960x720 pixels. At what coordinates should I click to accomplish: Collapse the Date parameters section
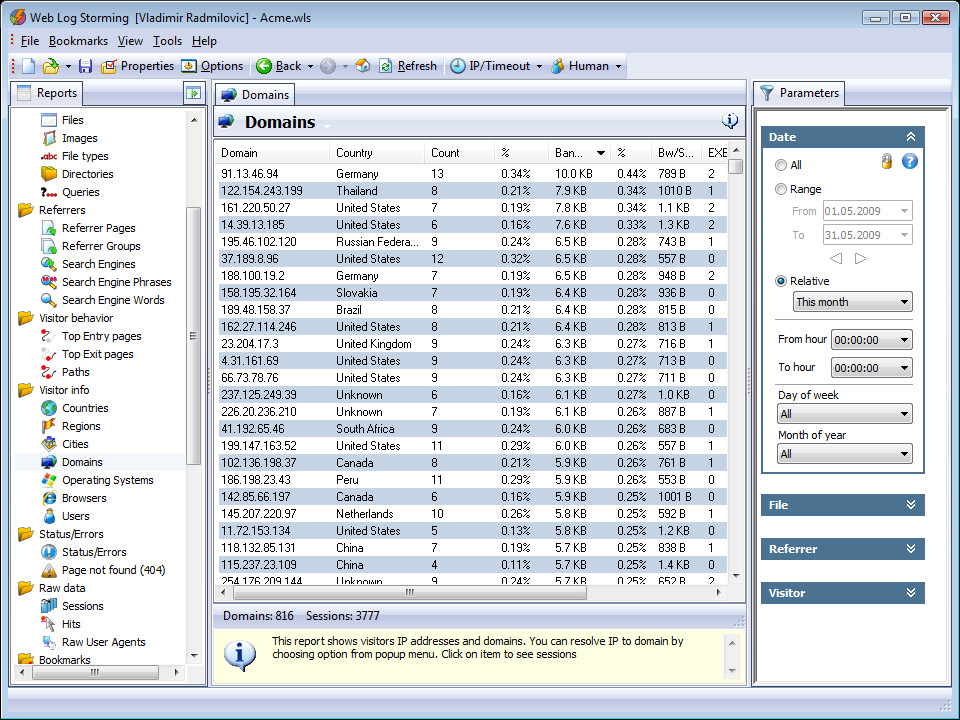(x=911, y=137)
